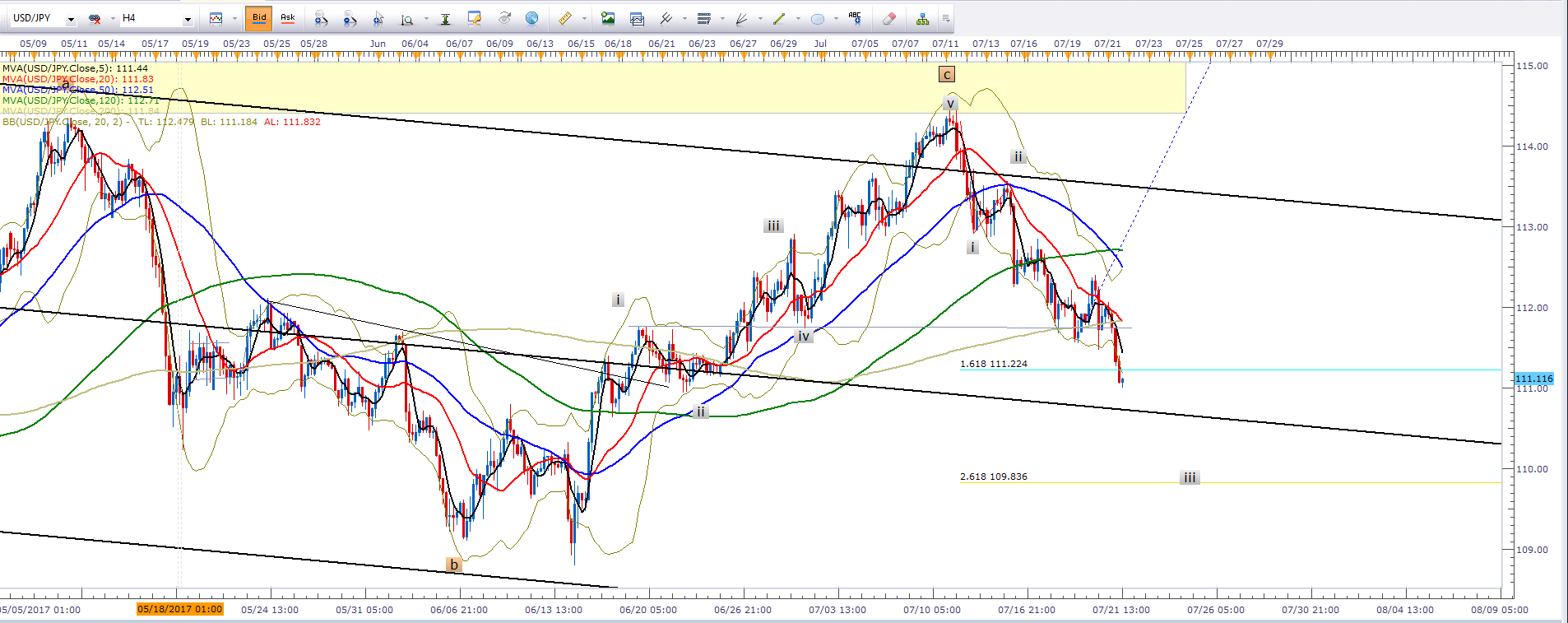Viewport: 1568px width, 623px height.
Task: Select the green trend line drawing tool
Action: click(778, 18)
